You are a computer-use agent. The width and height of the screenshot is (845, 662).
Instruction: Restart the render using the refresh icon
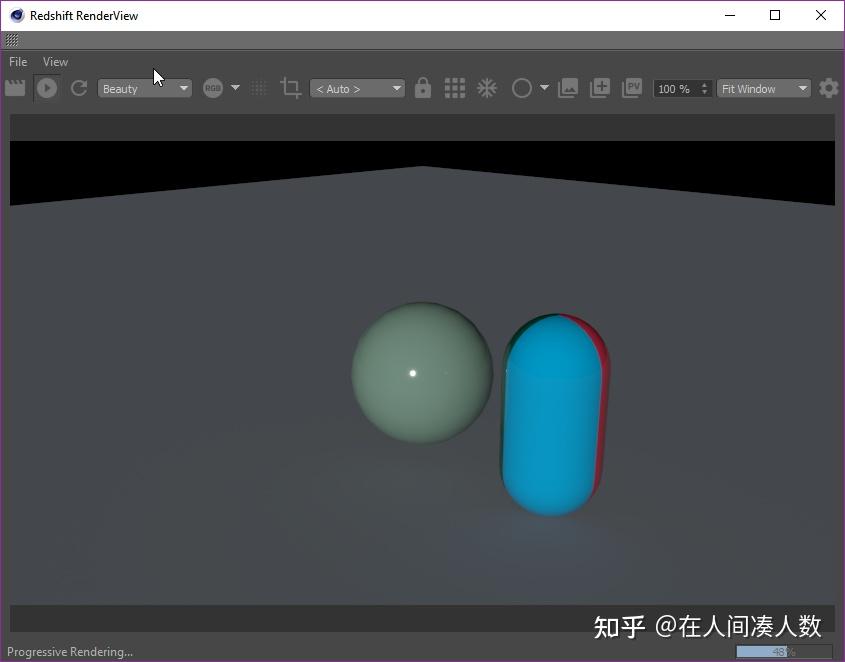pos(79,88)
